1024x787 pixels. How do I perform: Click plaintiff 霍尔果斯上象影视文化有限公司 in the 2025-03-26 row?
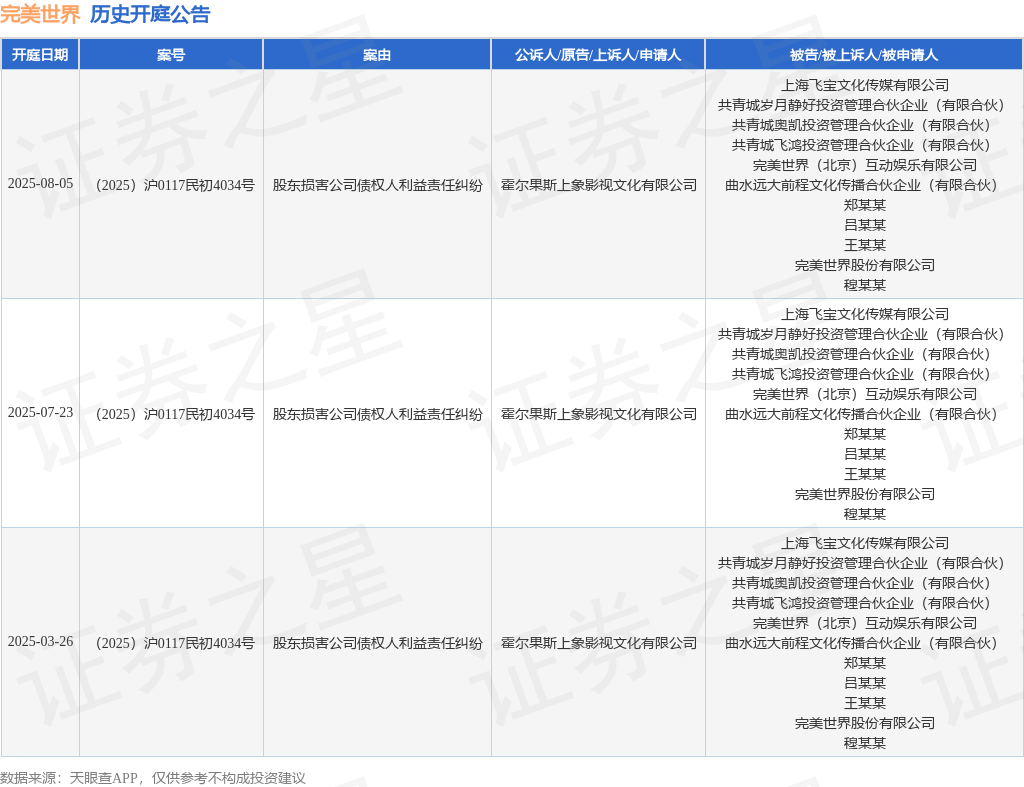(x=599, y=643)
